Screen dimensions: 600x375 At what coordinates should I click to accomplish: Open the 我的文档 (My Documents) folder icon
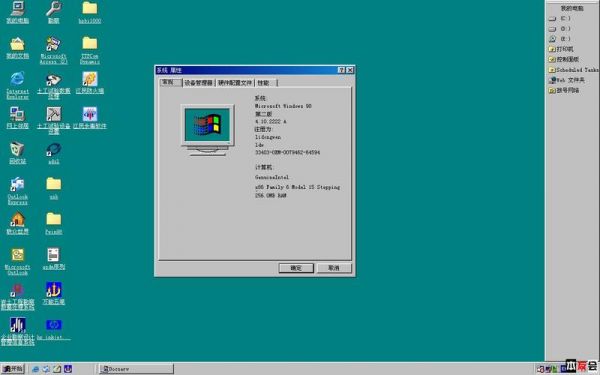18,48
